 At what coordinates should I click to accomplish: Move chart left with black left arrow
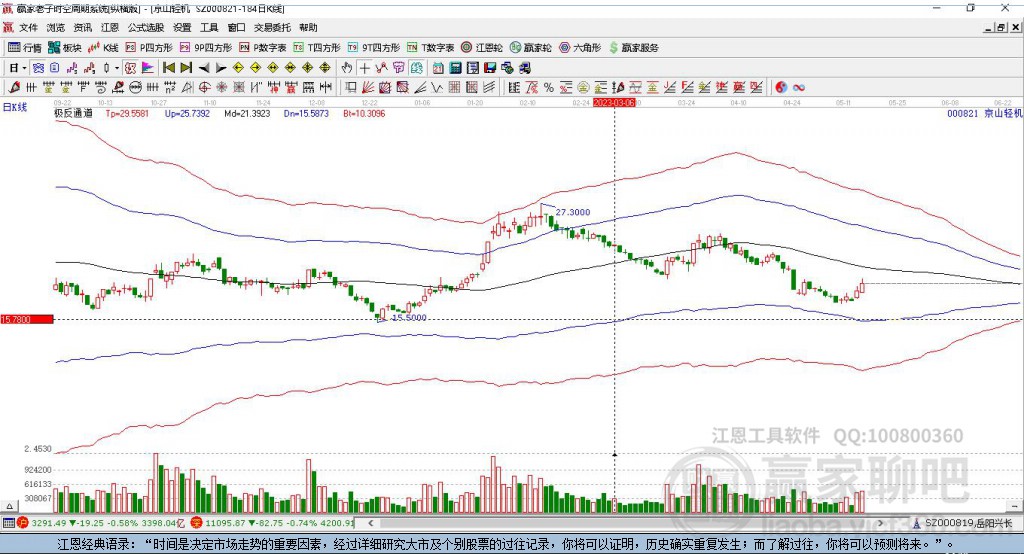[x=204, y=68]
